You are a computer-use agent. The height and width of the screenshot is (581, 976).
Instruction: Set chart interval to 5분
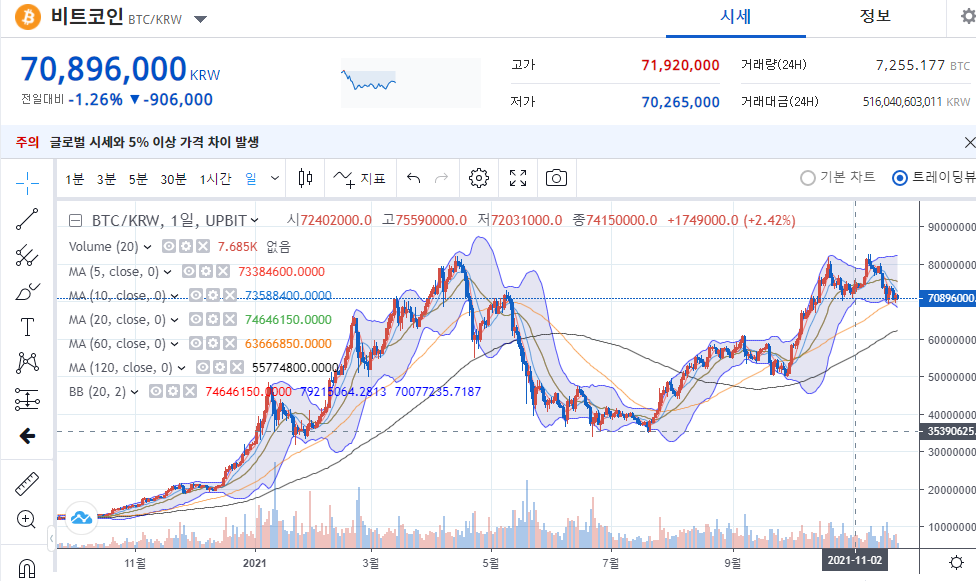138,179
